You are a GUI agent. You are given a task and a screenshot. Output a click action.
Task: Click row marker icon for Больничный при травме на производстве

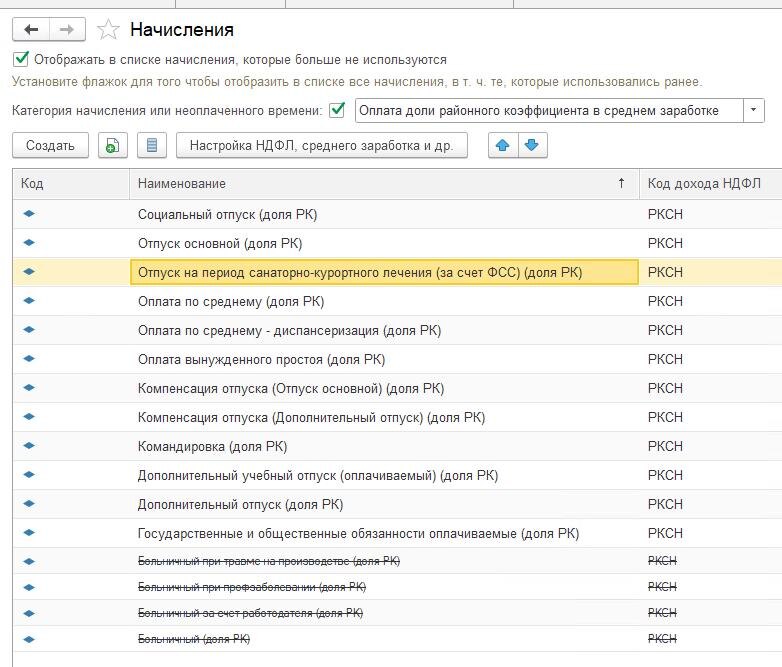29,561
